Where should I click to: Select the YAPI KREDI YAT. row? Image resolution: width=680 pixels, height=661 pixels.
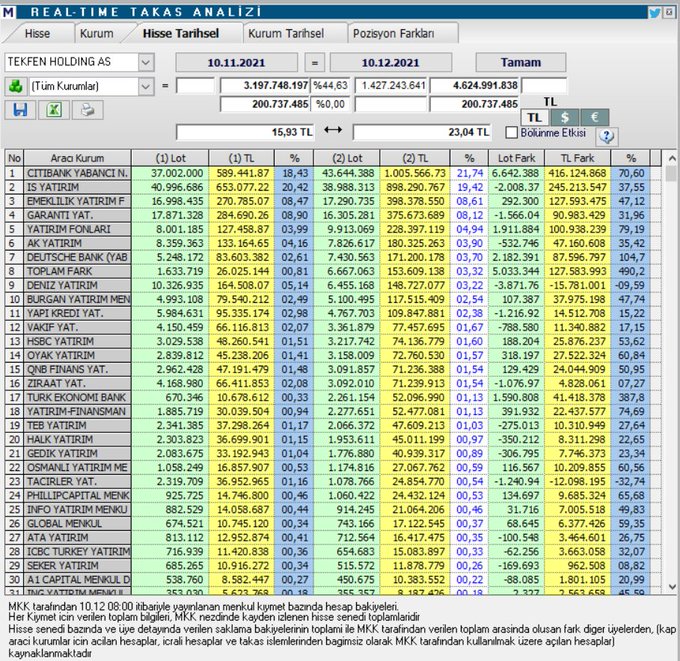[x=333, y=314]
